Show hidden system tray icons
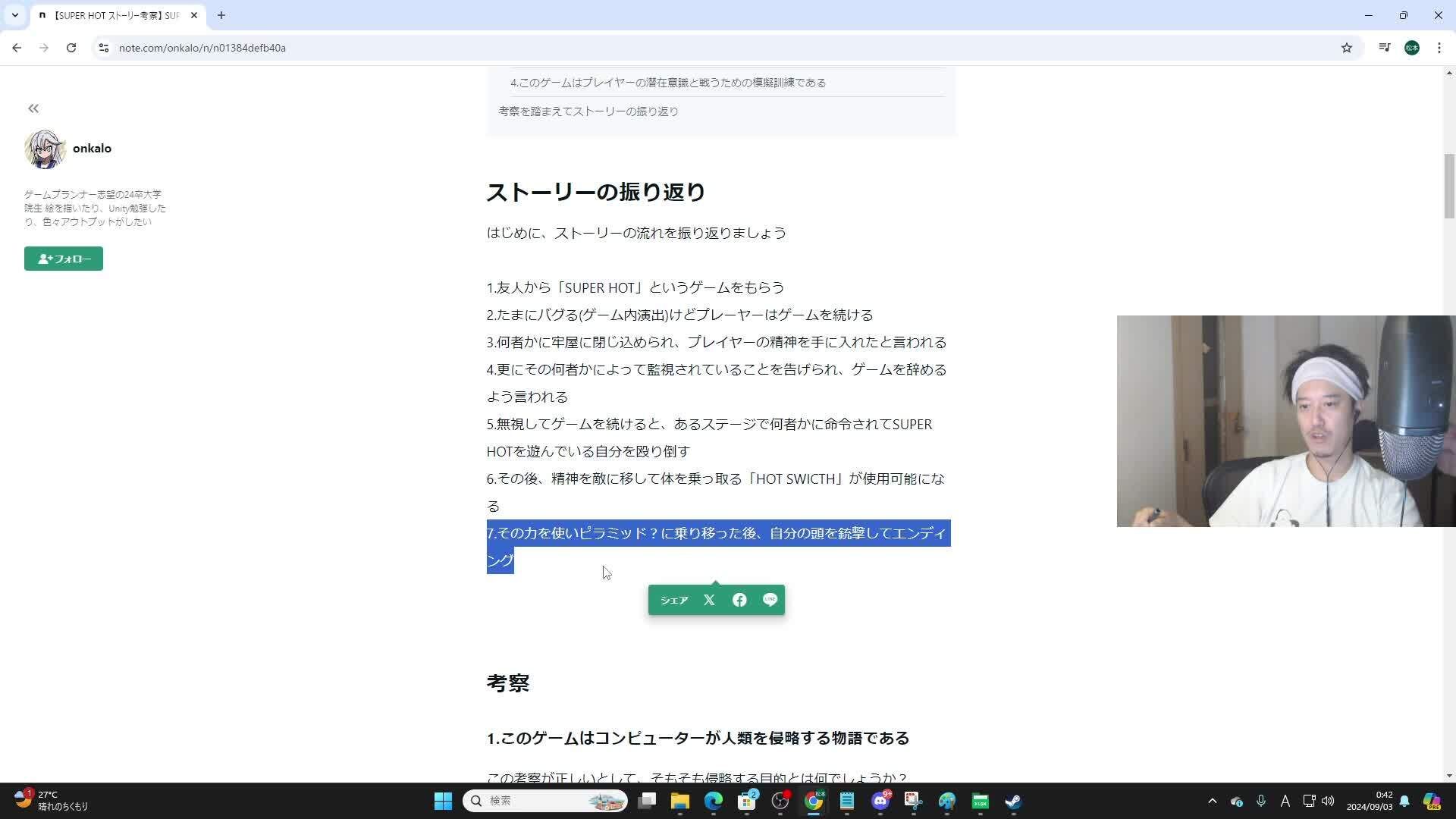The image size is (1456, 819). (x=1212, y=801)
